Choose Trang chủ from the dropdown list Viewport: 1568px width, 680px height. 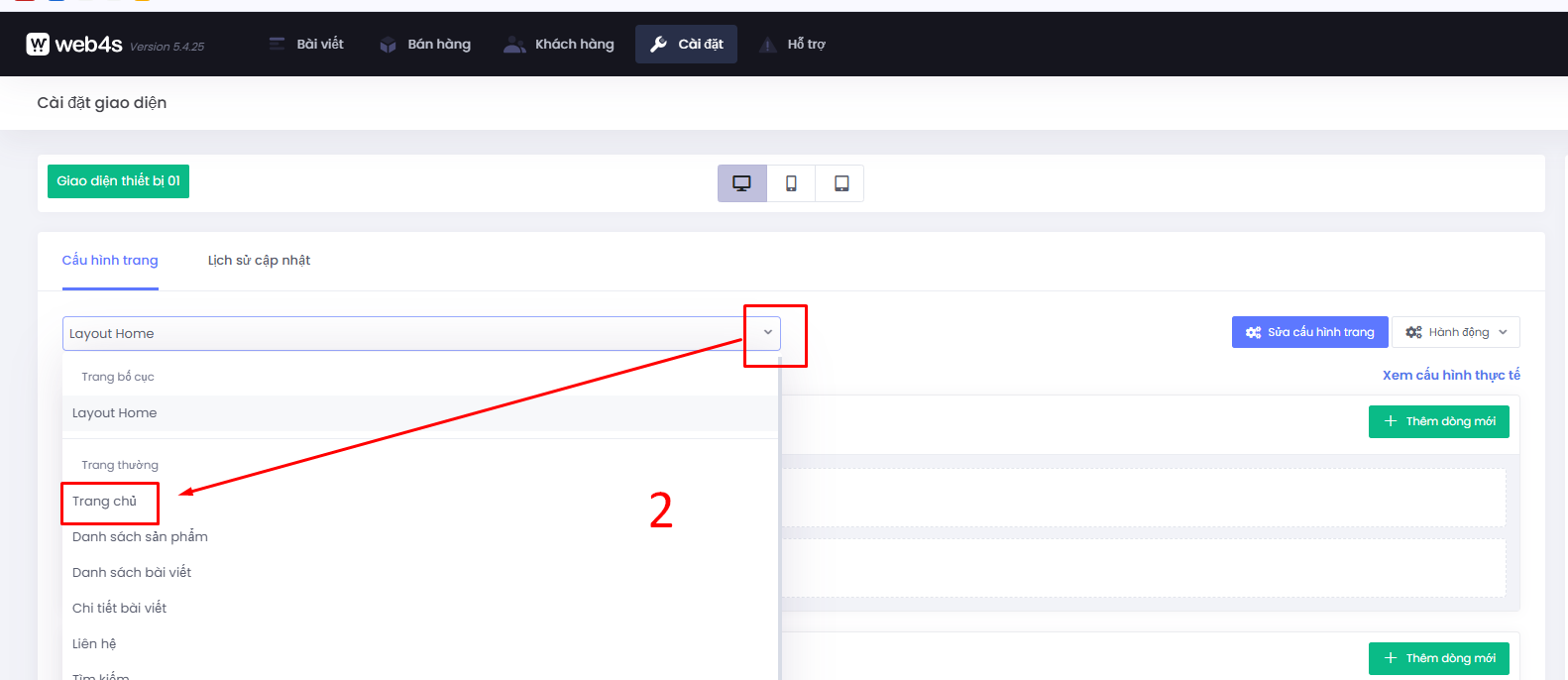tap(105, 502)
